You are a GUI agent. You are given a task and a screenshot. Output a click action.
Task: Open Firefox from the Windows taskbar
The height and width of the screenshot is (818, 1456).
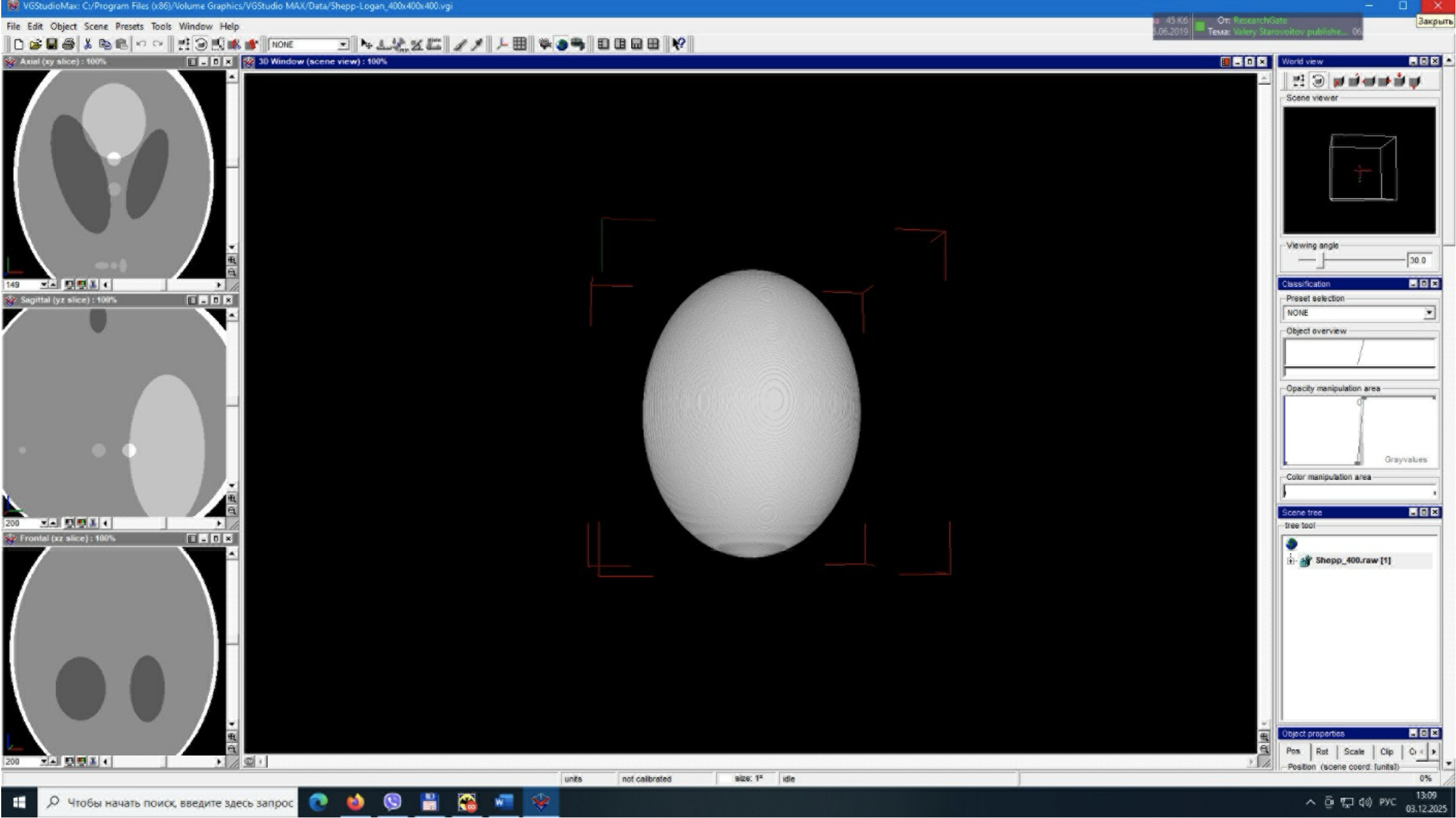pos(355,802)
